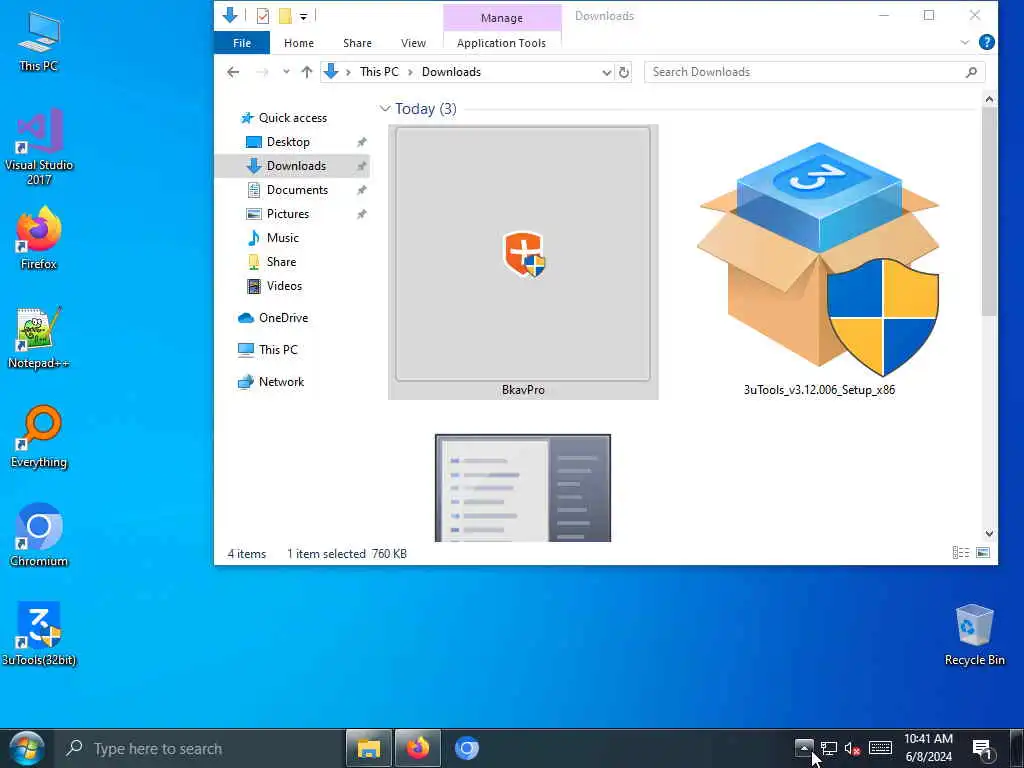Viewport: 1024px width, 768px height.
Task: Open Chromium from the taskbar
Action: tap(467, 748)
